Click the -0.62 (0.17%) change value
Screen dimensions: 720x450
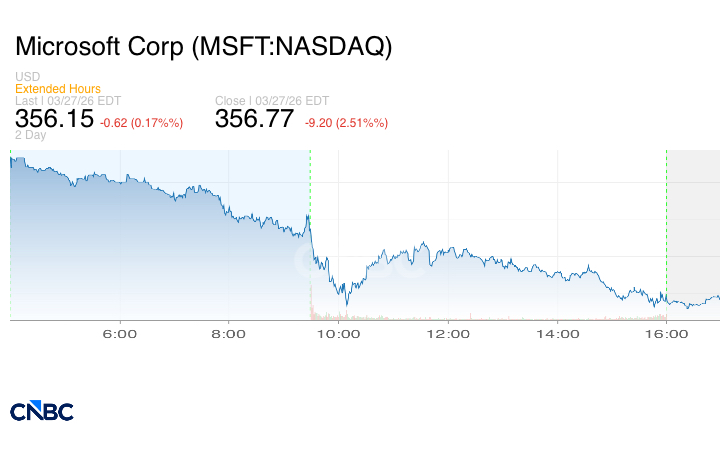click(141, 122)
